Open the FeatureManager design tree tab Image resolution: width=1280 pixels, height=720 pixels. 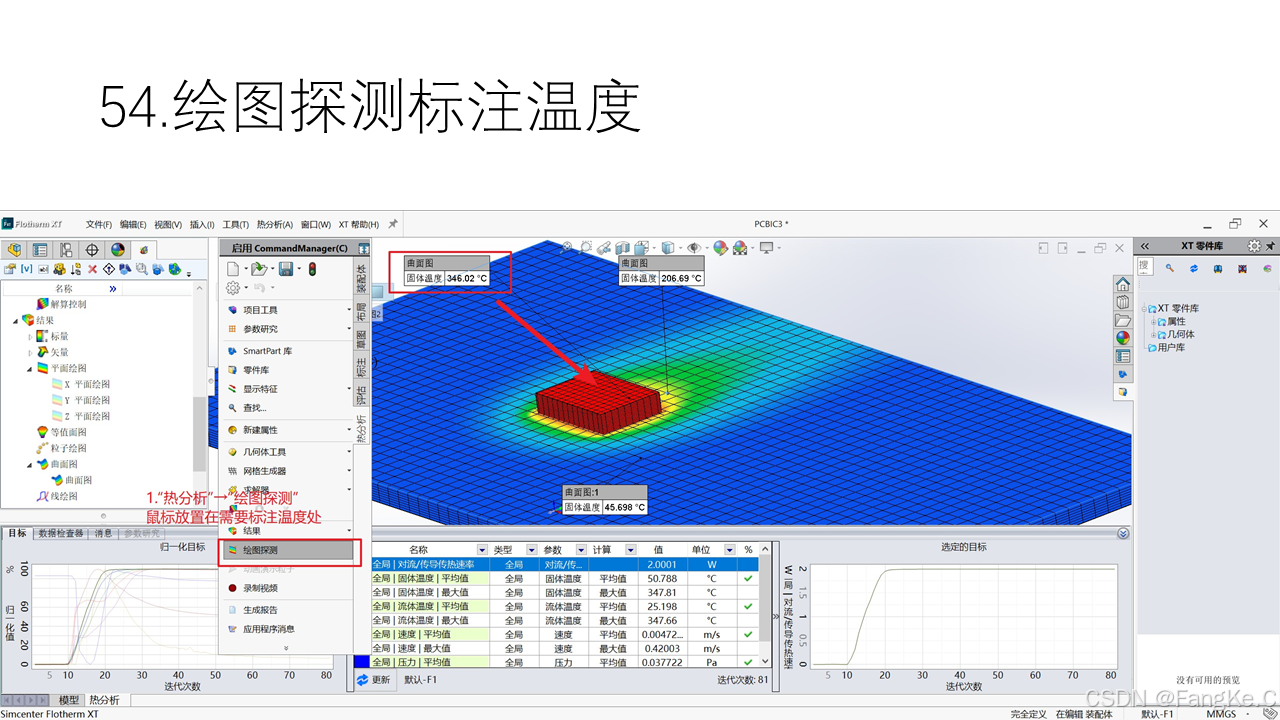pos(14,250)
